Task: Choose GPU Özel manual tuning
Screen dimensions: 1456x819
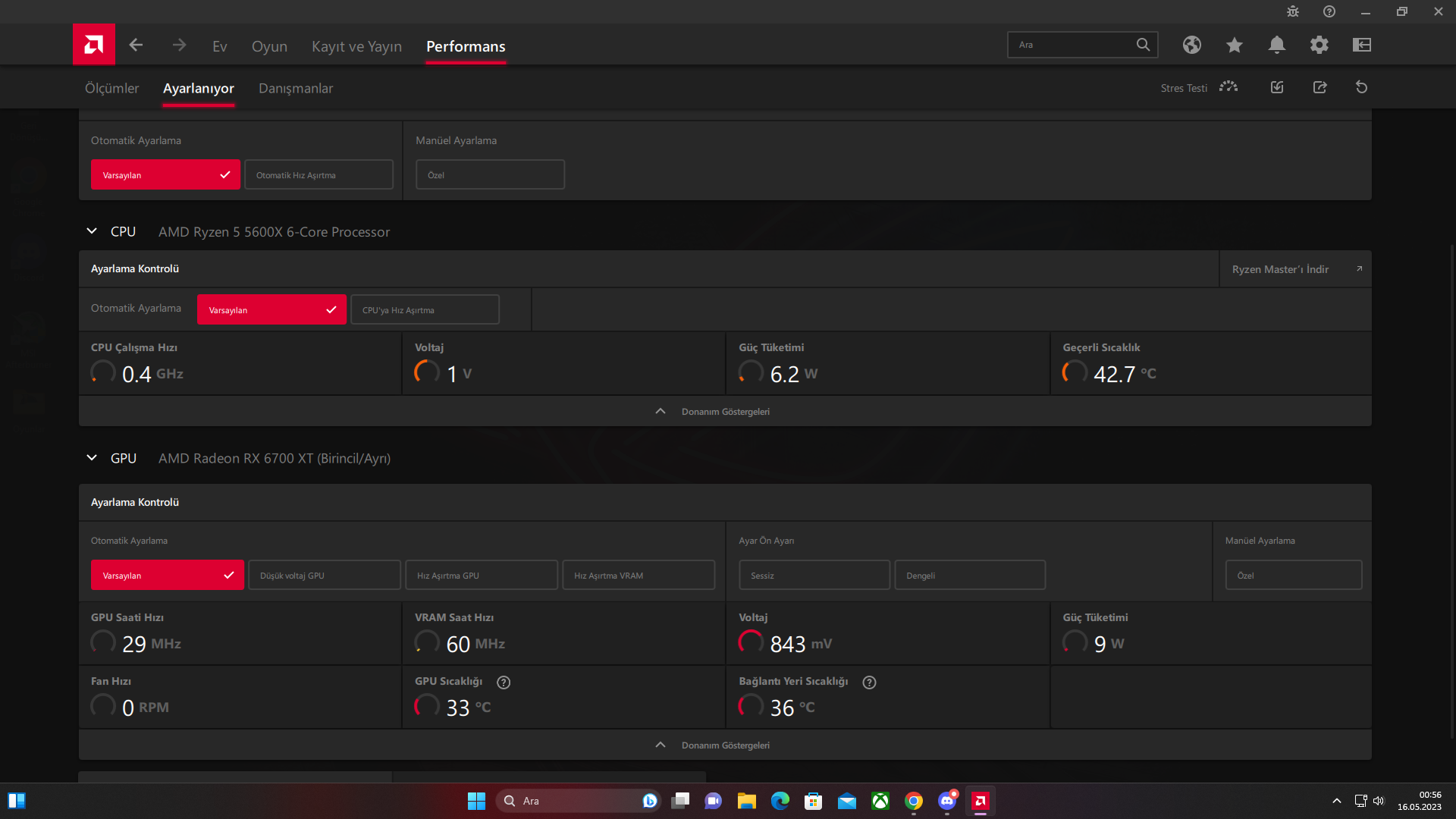Action: (x=1294, y=575)
